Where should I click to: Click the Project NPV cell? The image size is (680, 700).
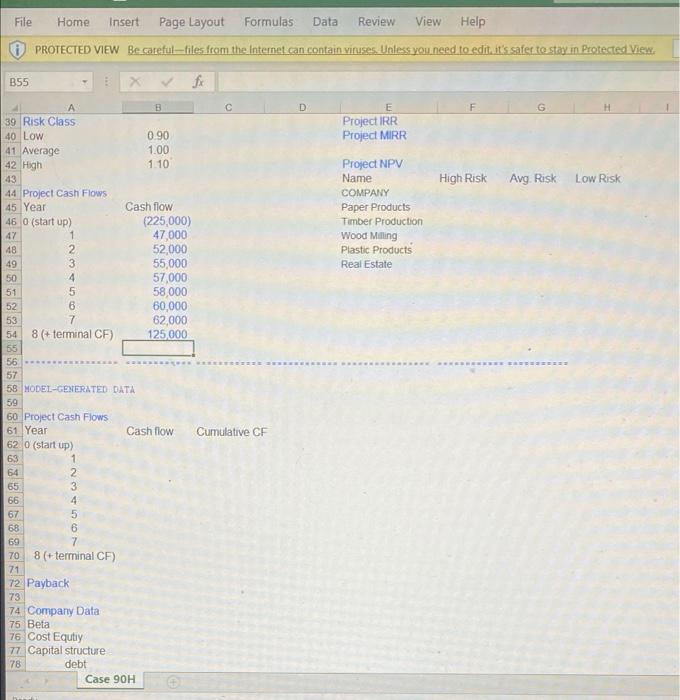[372, 164]
